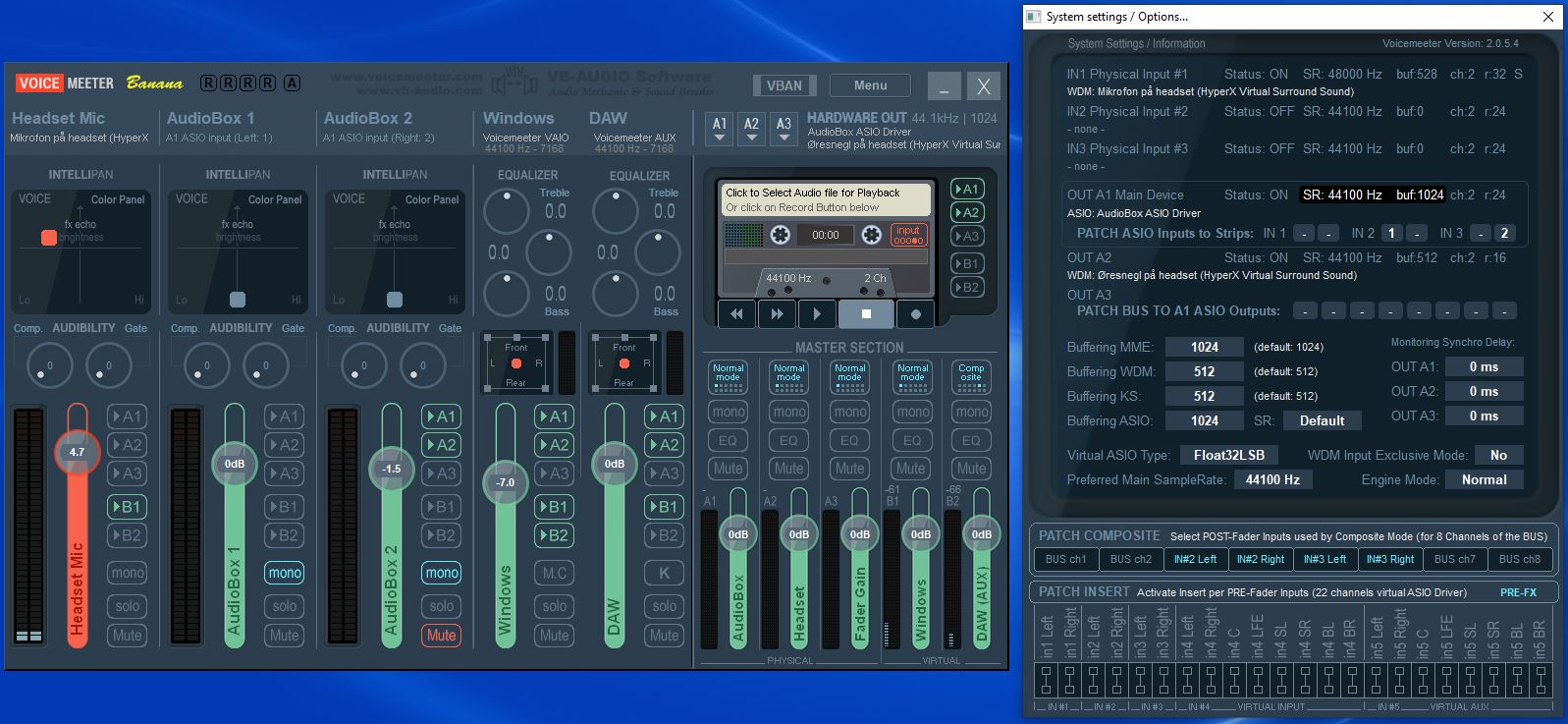
Task: Activate insert for in1 Left channel
Action: 1047,680
